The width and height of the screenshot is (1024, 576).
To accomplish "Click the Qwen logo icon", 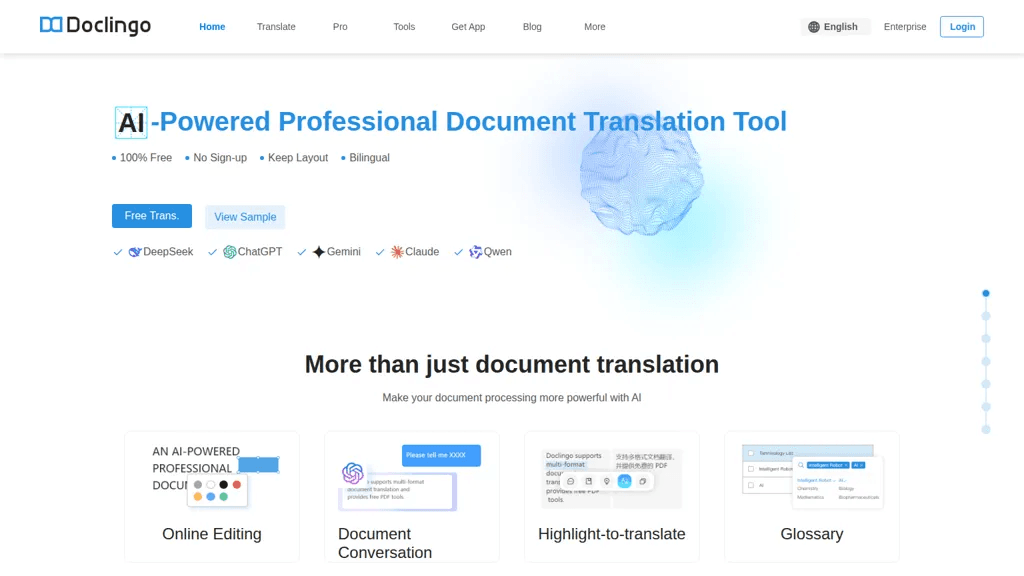I will click(x=475, y=252).
